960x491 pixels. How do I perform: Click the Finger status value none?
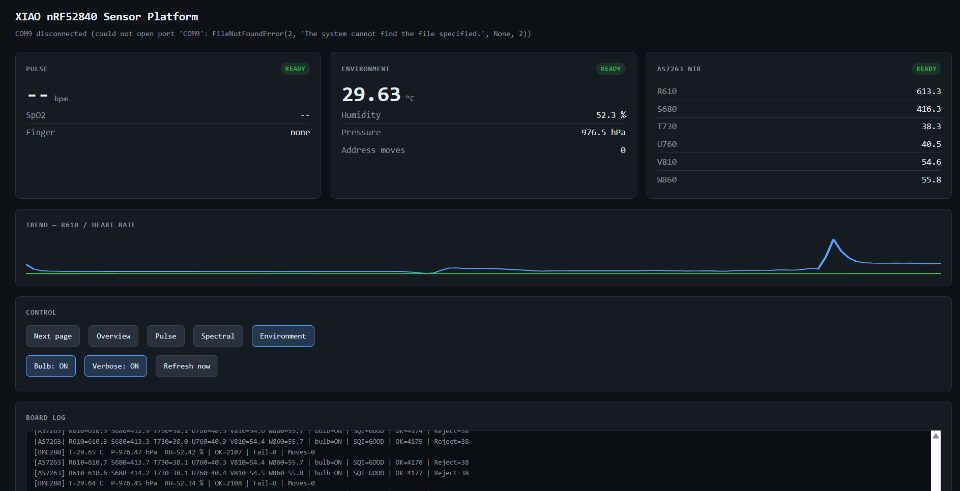tap(300, 132)
